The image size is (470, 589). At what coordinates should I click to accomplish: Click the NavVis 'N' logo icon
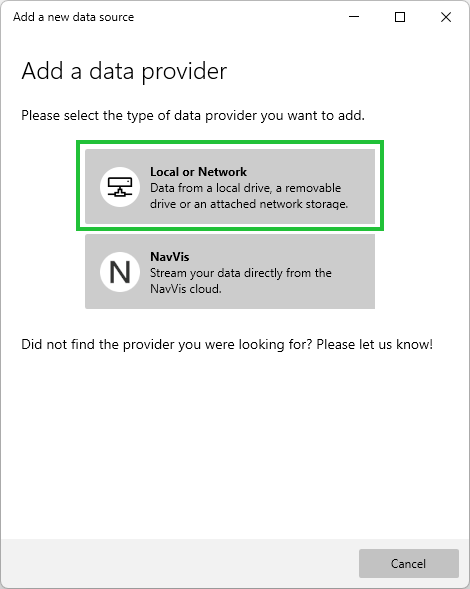point(120,272)
